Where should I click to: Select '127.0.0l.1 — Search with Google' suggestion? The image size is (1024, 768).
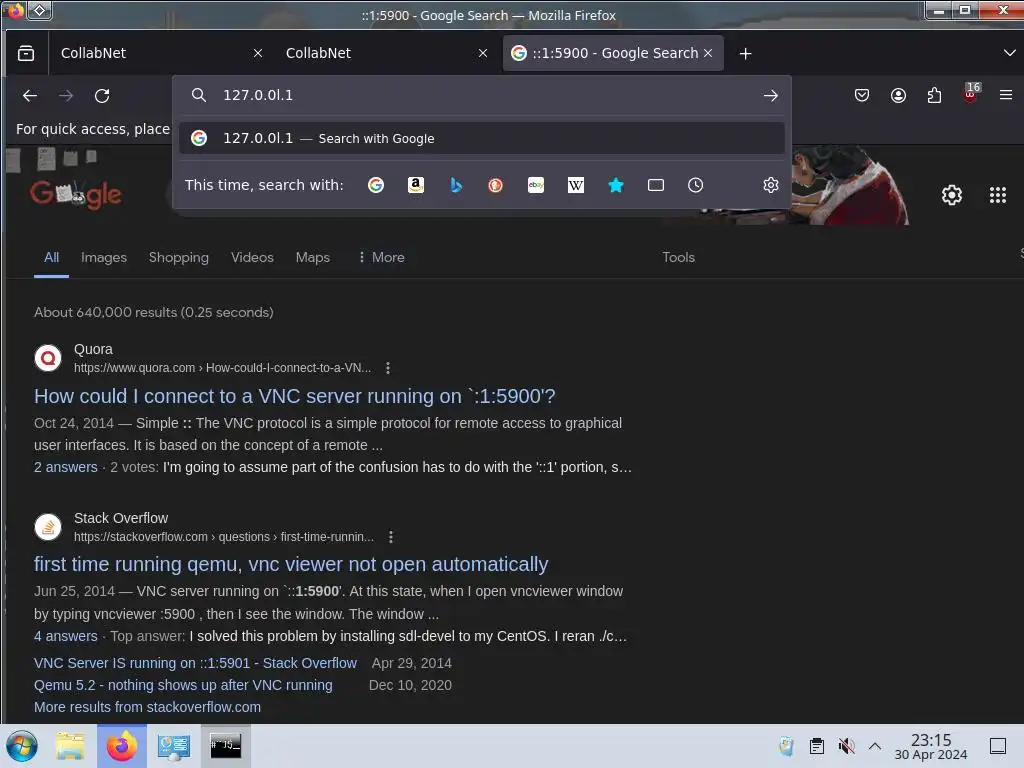tap(482, 138)
